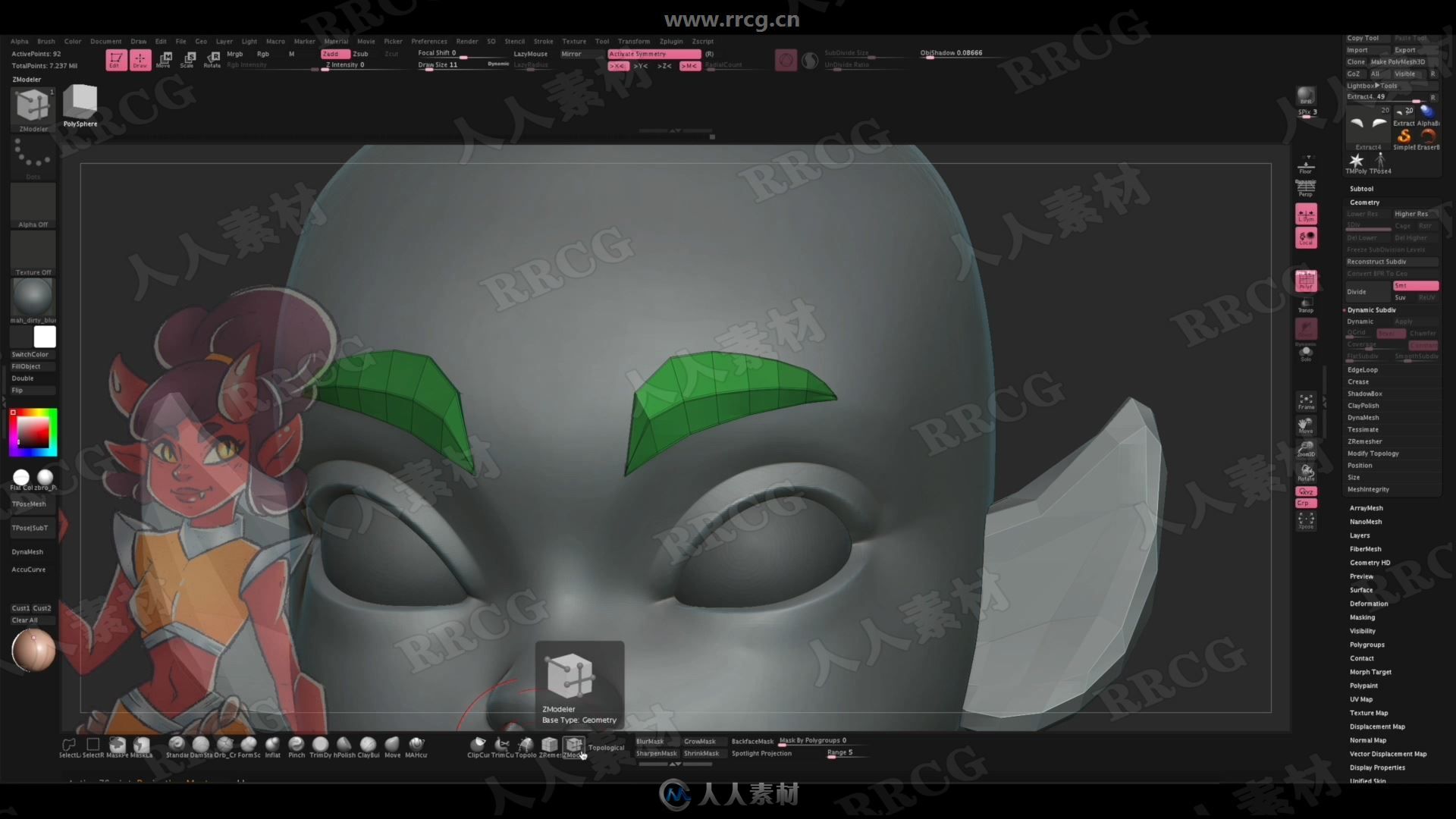
Task: Expand the ZRemesher subsection
Action: point(1364,441)
